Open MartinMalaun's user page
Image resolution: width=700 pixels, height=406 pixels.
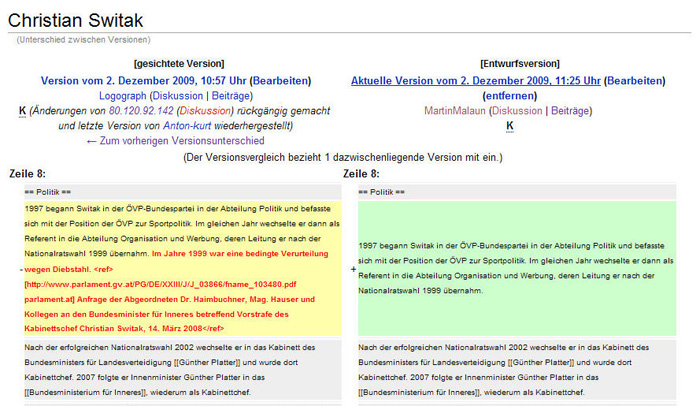[451, 111]
